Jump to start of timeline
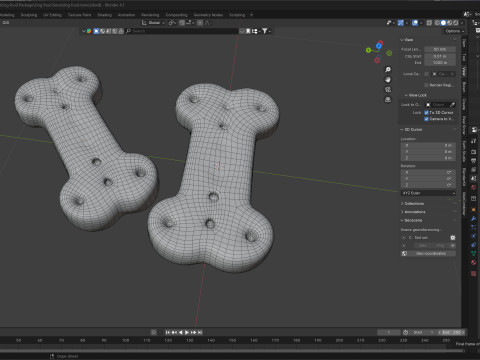The image size is (480, 360). (x=168, y=332)
